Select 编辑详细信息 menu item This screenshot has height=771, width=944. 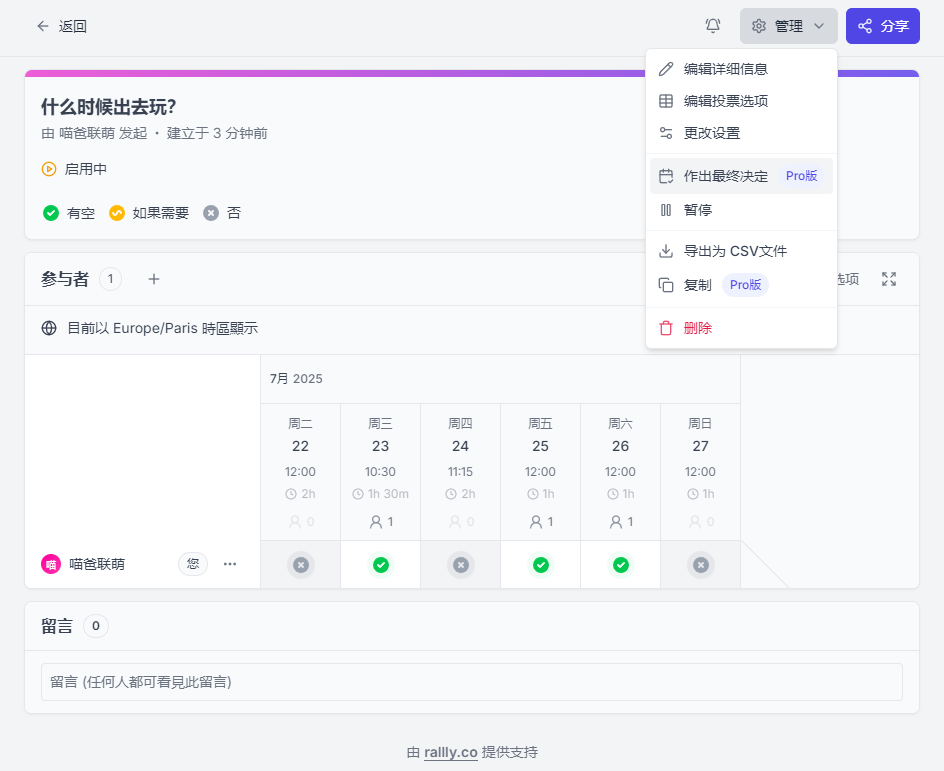[x=741, y=69]
